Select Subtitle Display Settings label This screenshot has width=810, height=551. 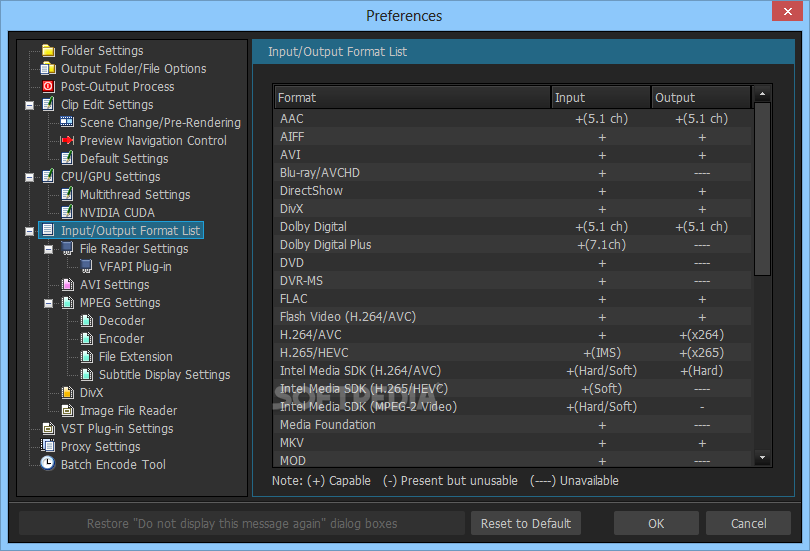click(x=164, y=375)
